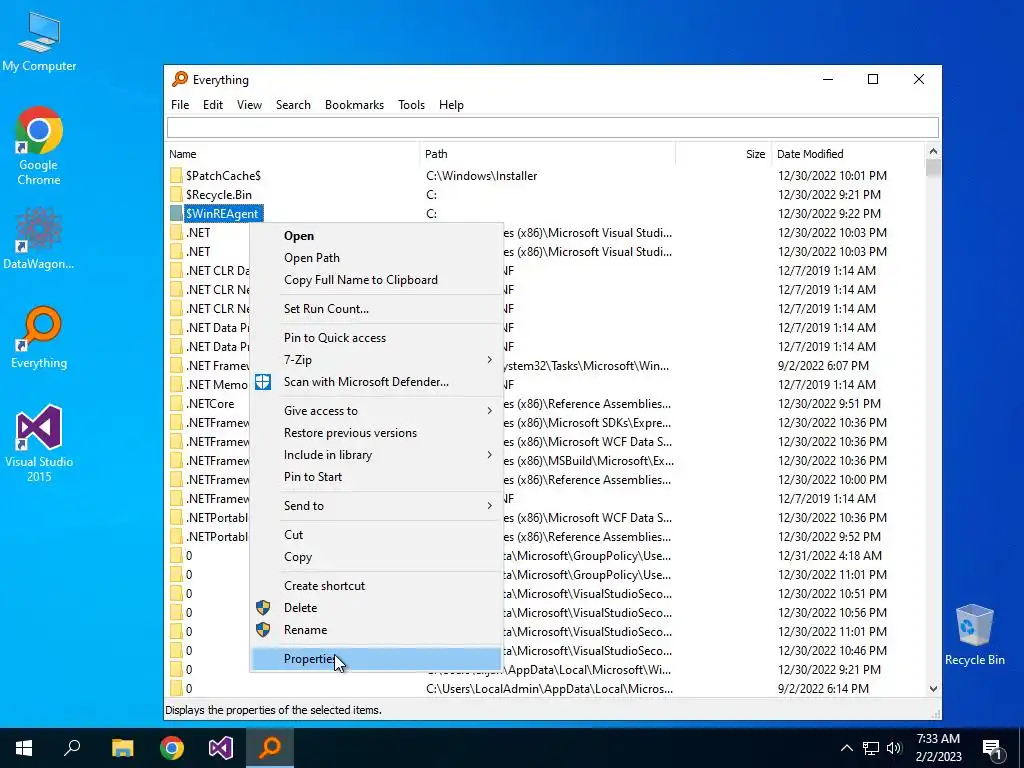Choose Cut in the context menu
The height and width of the screenshot is (768, 1024).
click(x=376, y=535)
